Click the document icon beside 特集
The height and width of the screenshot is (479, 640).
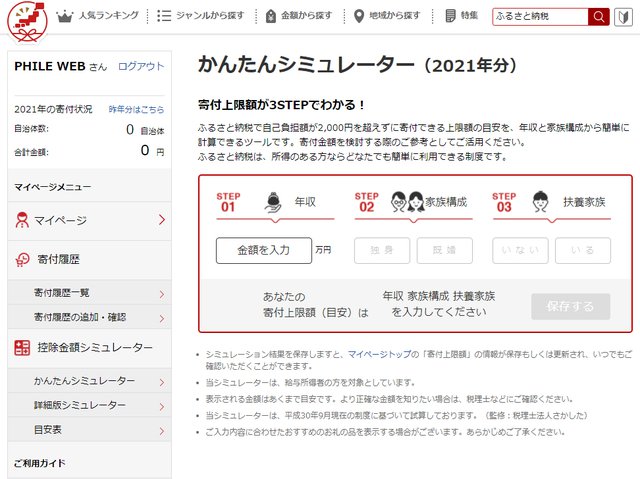pyautogui.click(x=450, y=16)
